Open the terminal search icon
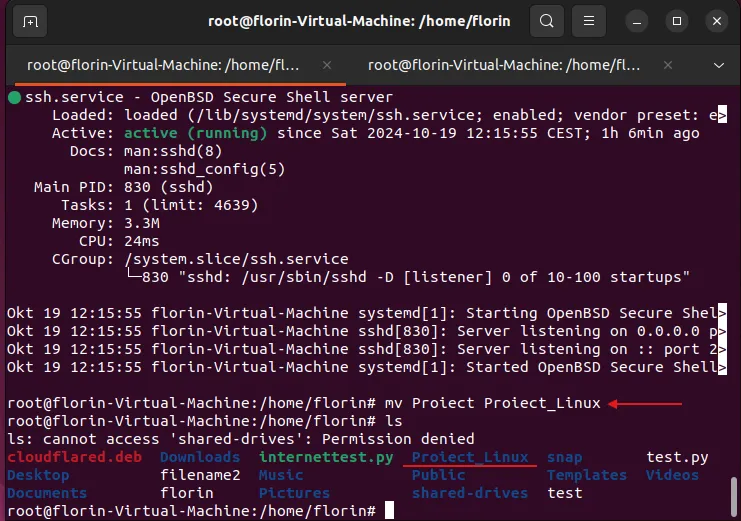 (546, 21)
